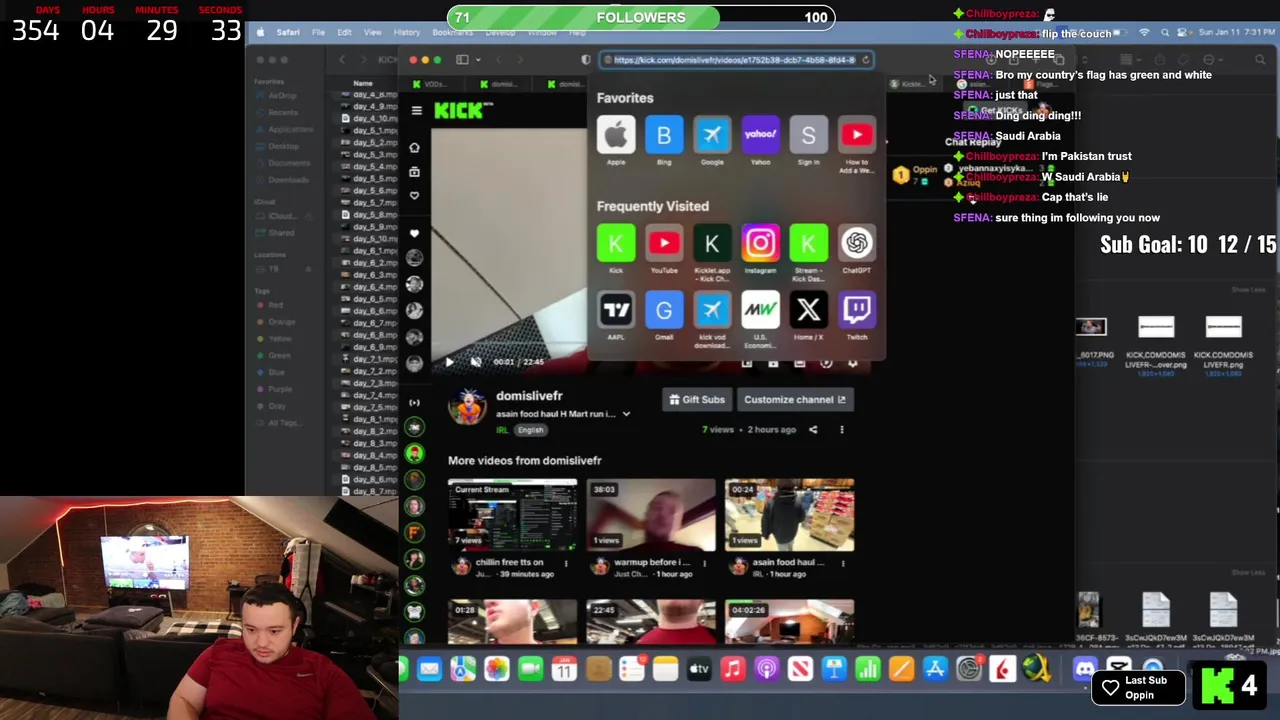Open video options three-dot menu
Screen dimensions: 1280x720
[x=841, y=430]
